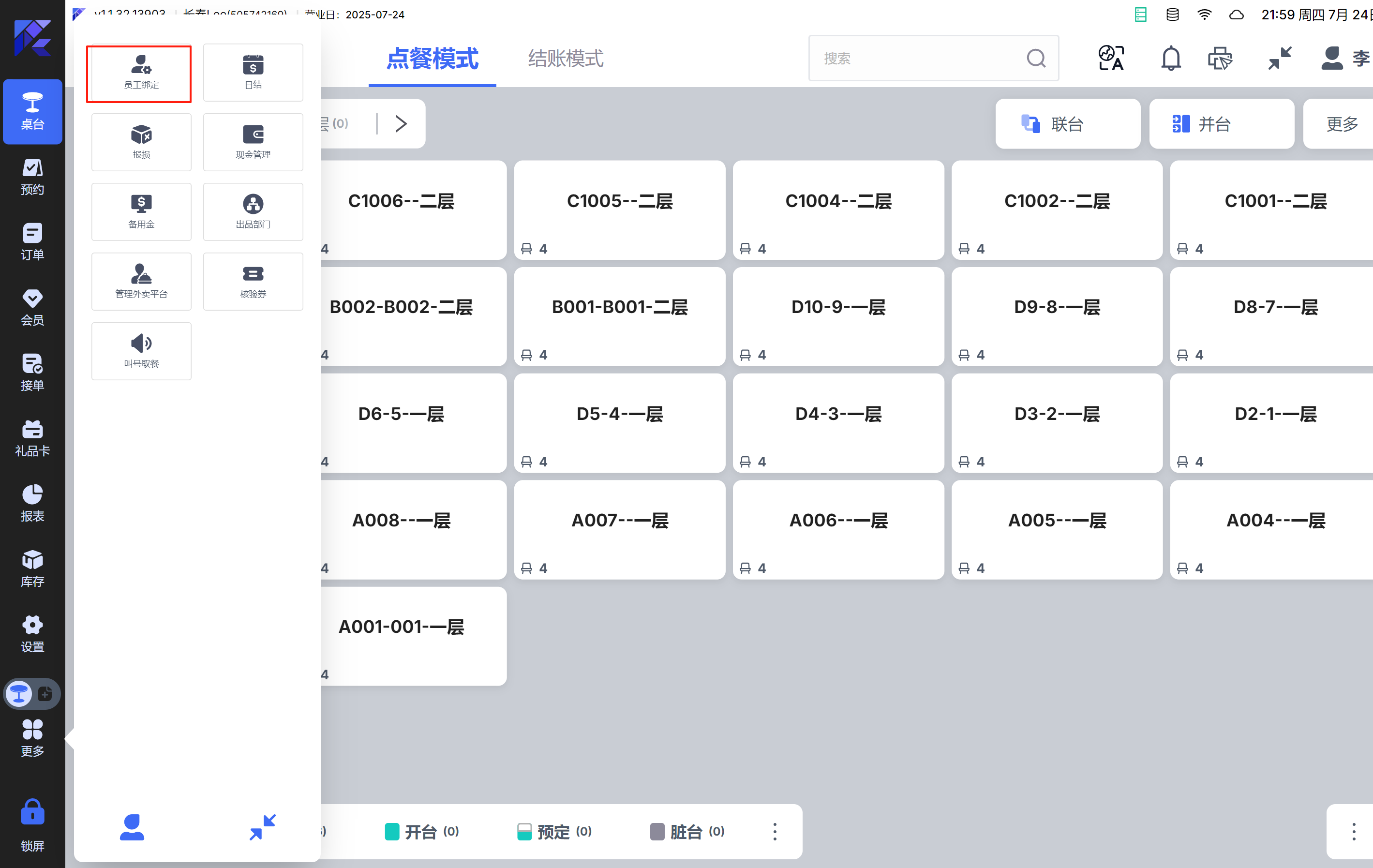The height and width of the screenshot is (868, 1373).
Task: Select table C1005--二层
Action: pos(620,210)
